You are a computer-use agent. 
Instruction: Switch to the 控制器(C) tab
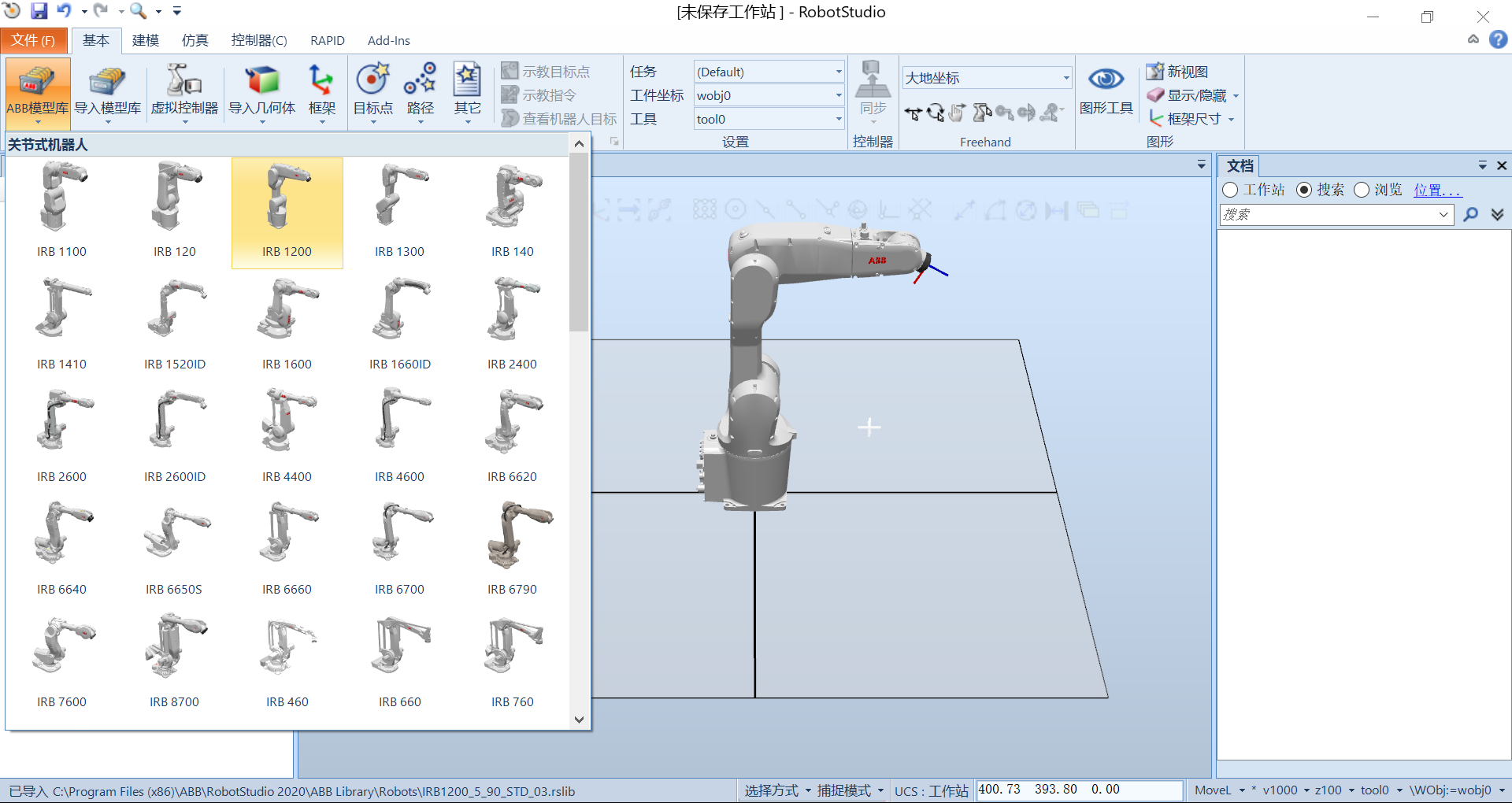pyautogui.click(x=258, y=40)
